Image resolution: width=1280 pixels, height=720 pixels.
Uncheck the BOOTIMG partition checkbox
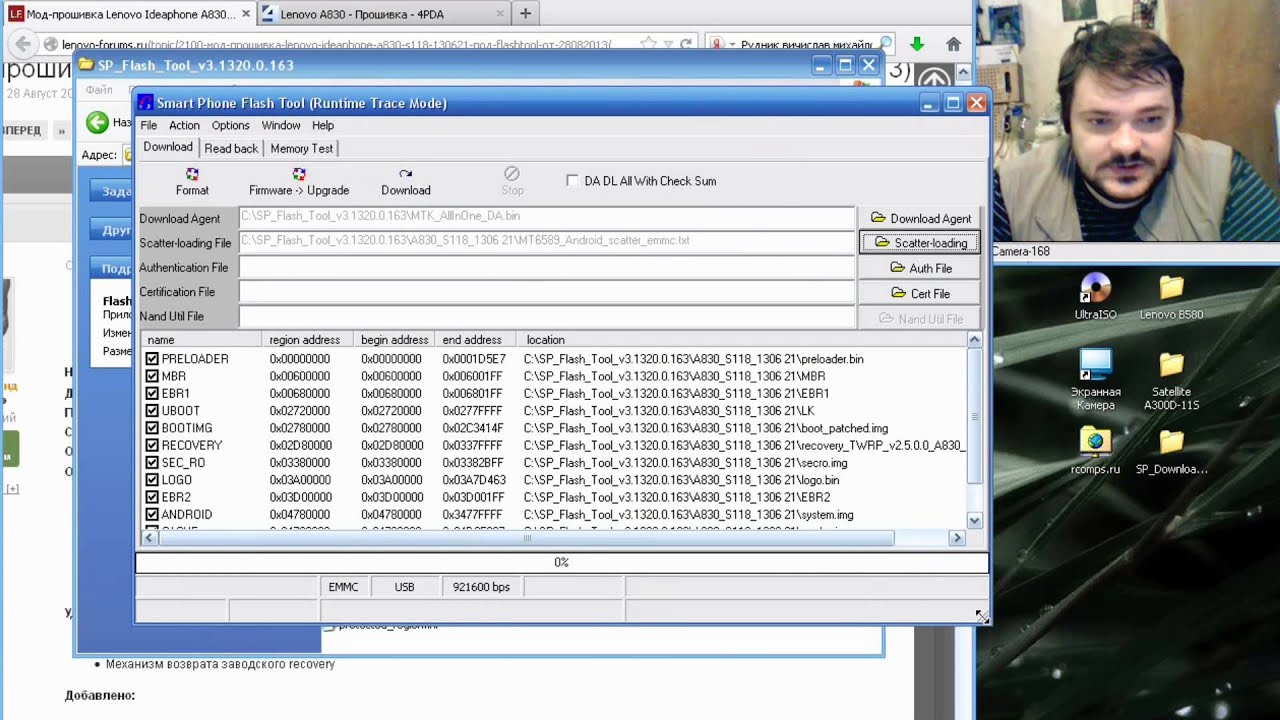(152, 428)
